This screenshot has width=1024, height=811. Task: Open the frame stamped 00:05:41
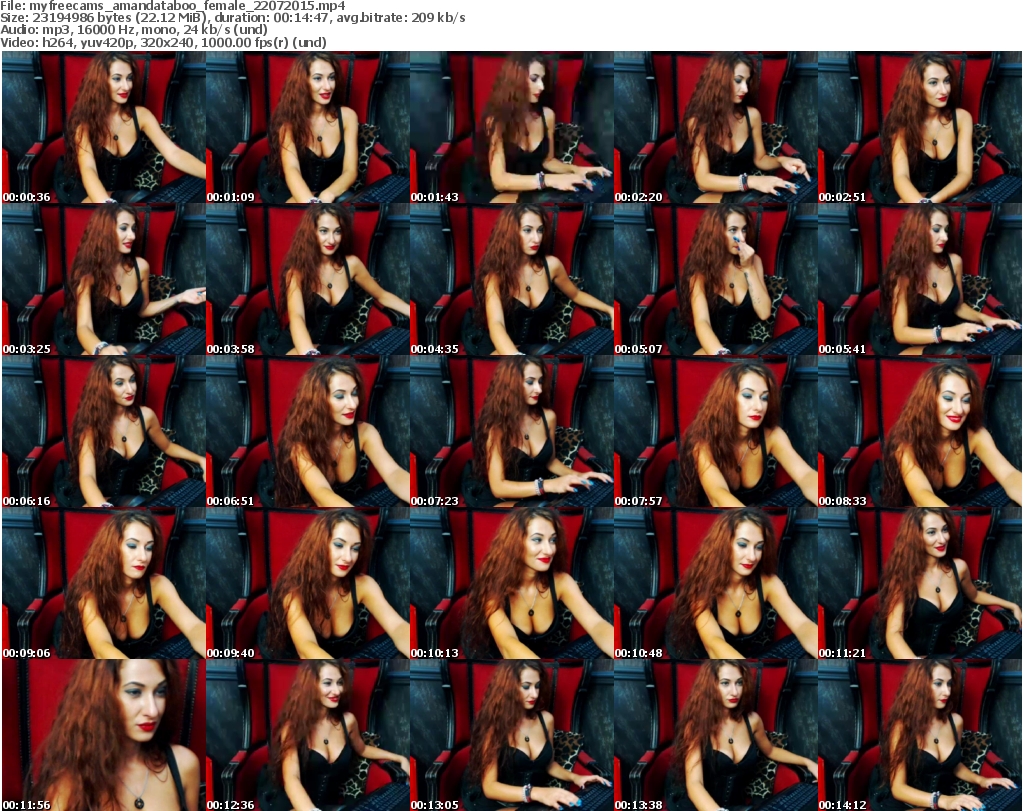(920, 279)
